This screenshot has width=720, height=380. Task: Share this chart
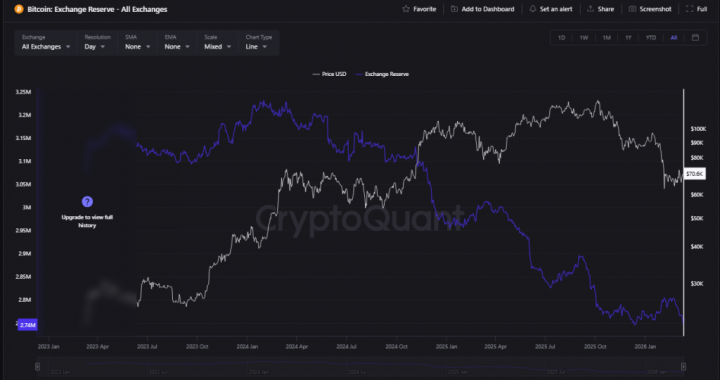601,9
